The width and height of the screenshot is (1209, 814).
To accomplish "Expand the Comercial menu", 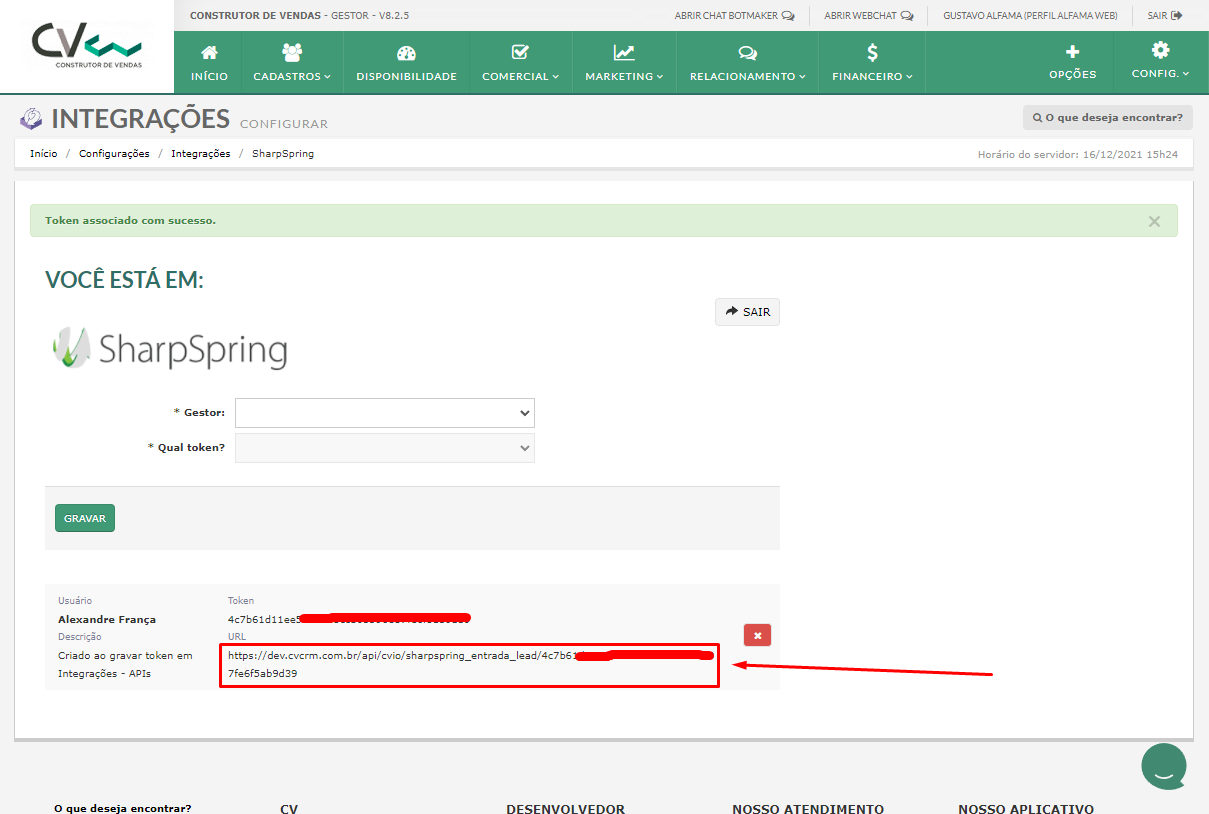I will click(520, 62).
